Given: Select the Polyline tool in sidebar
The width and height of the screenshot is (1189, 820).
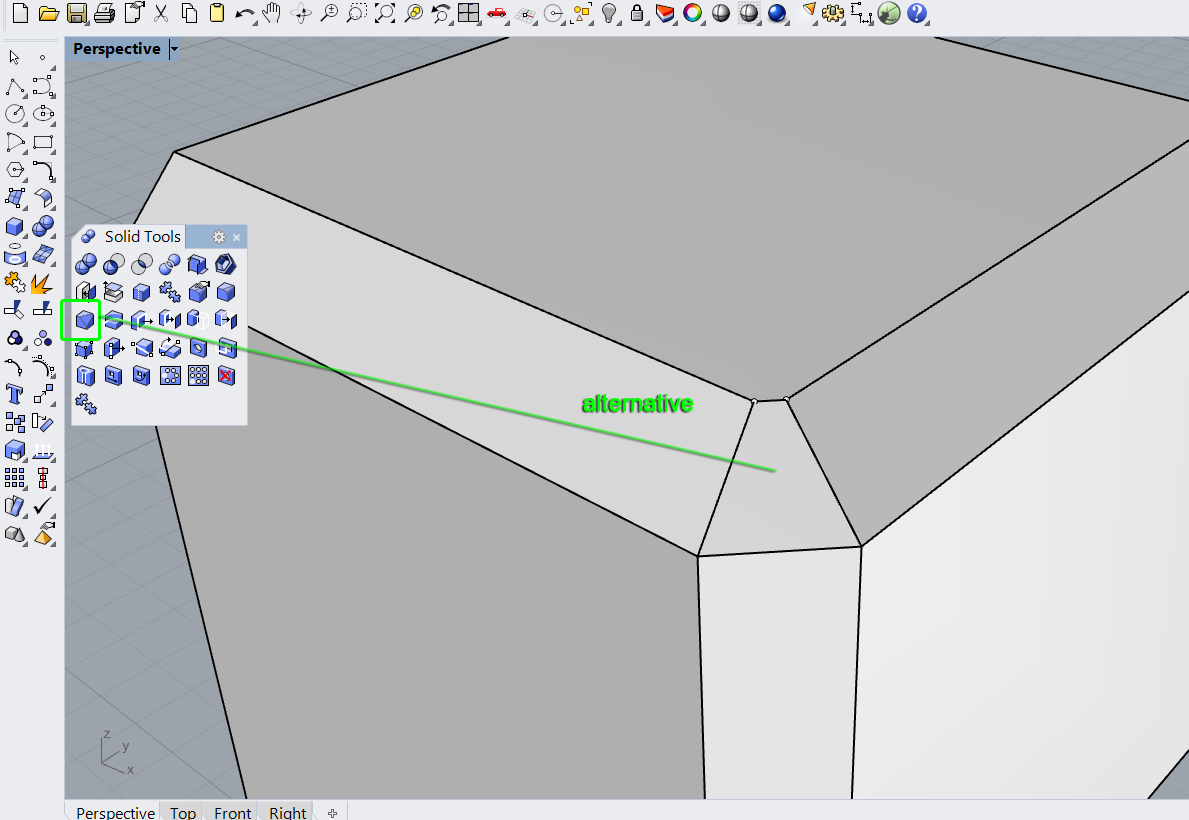Looking at the screenshot, I should (15, 86).
